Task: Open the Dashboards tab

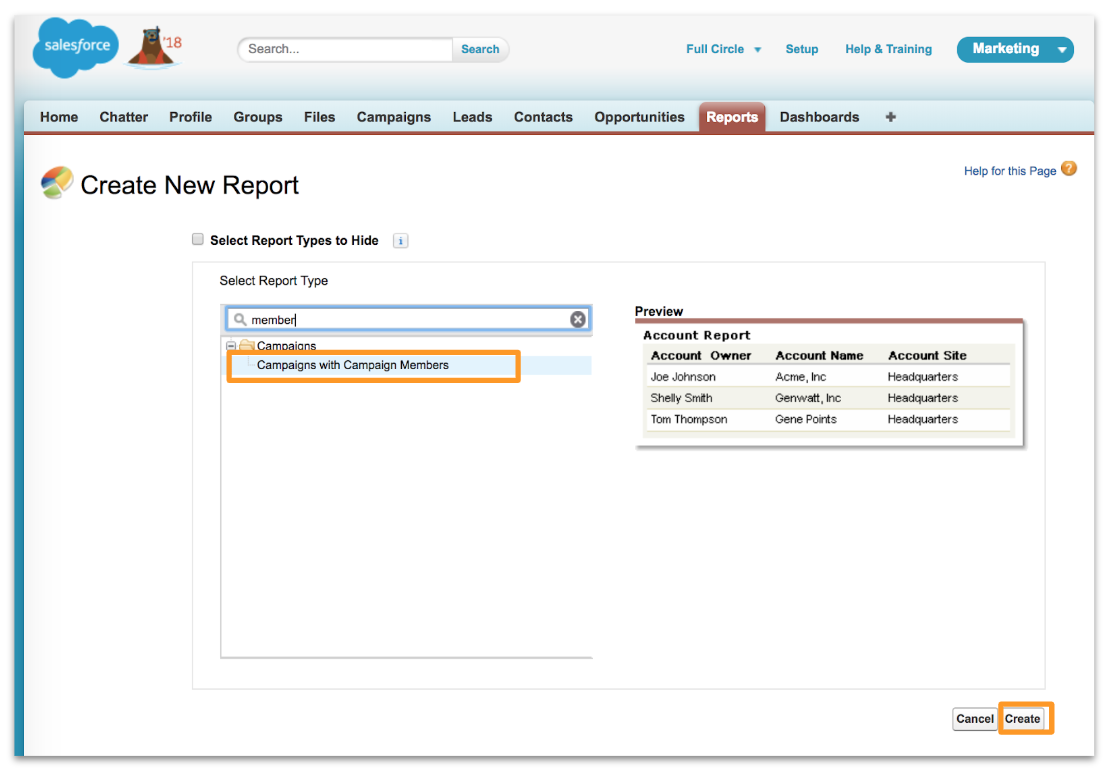Action: click(x=819, y=117)
